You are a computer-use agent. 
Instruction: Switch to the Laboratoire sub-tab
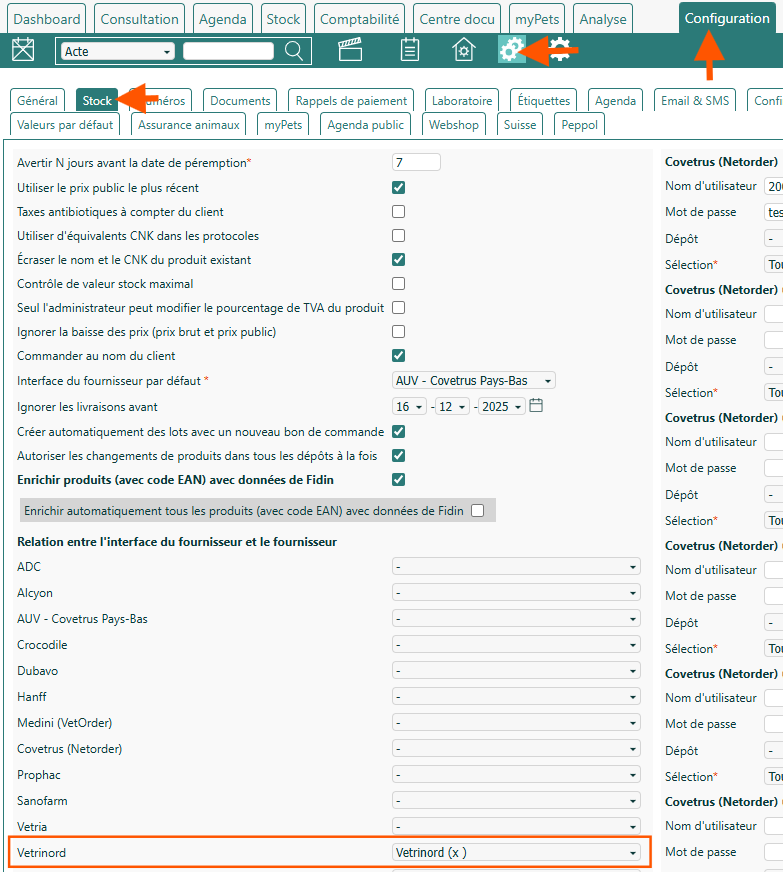462,101
